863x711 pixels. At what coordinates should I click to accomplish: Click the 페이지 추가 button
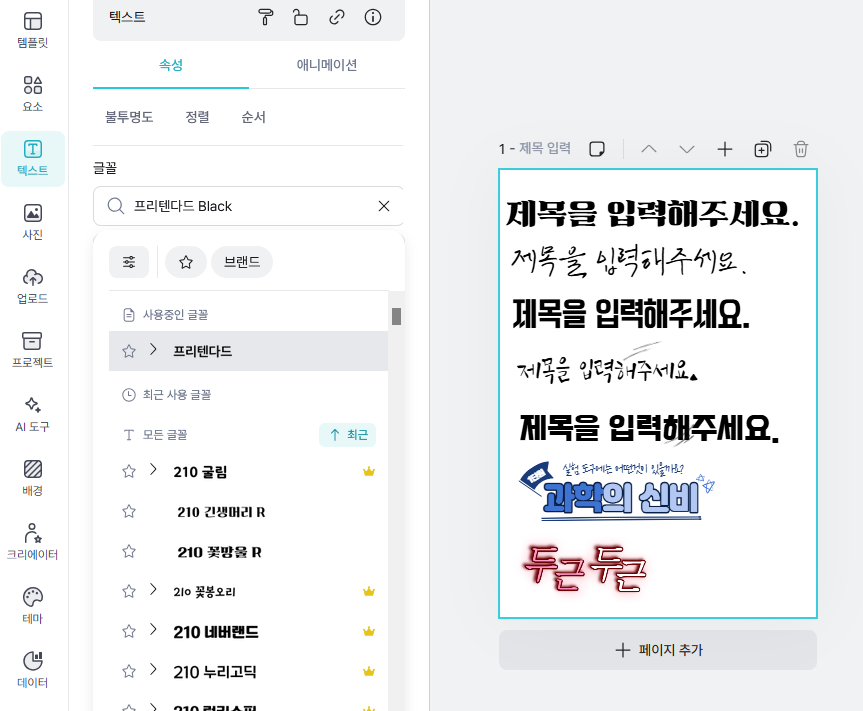657,651
